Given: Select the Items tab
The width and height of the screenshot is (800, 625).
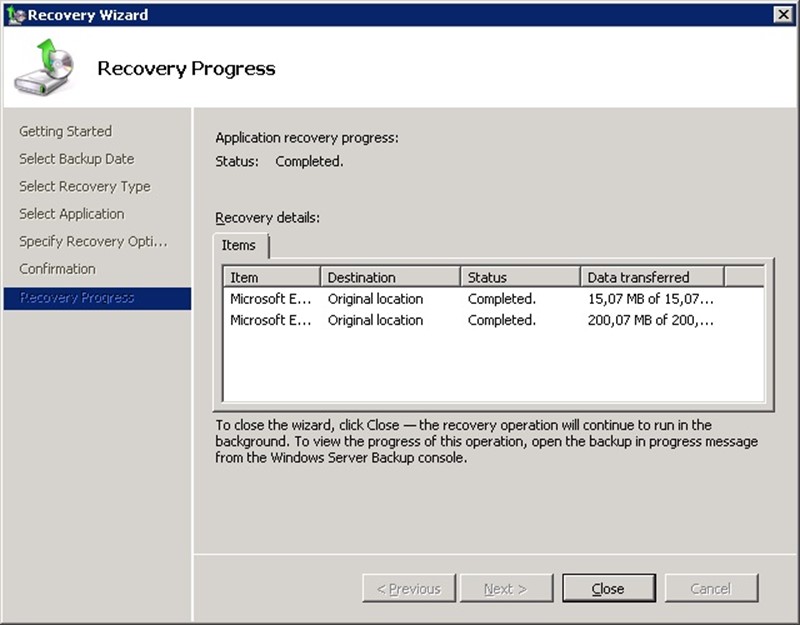Looking at the screenshot, I should (239, 246).
